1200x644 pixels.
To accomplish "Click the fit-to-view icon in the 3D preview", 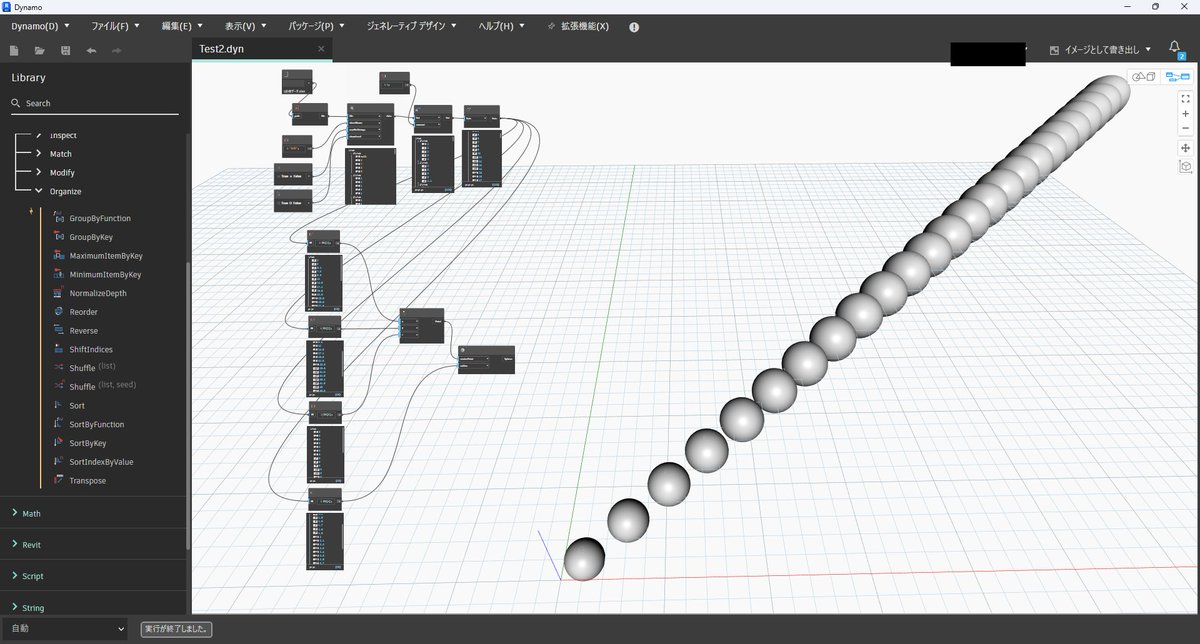I will tap(1185, 99).
